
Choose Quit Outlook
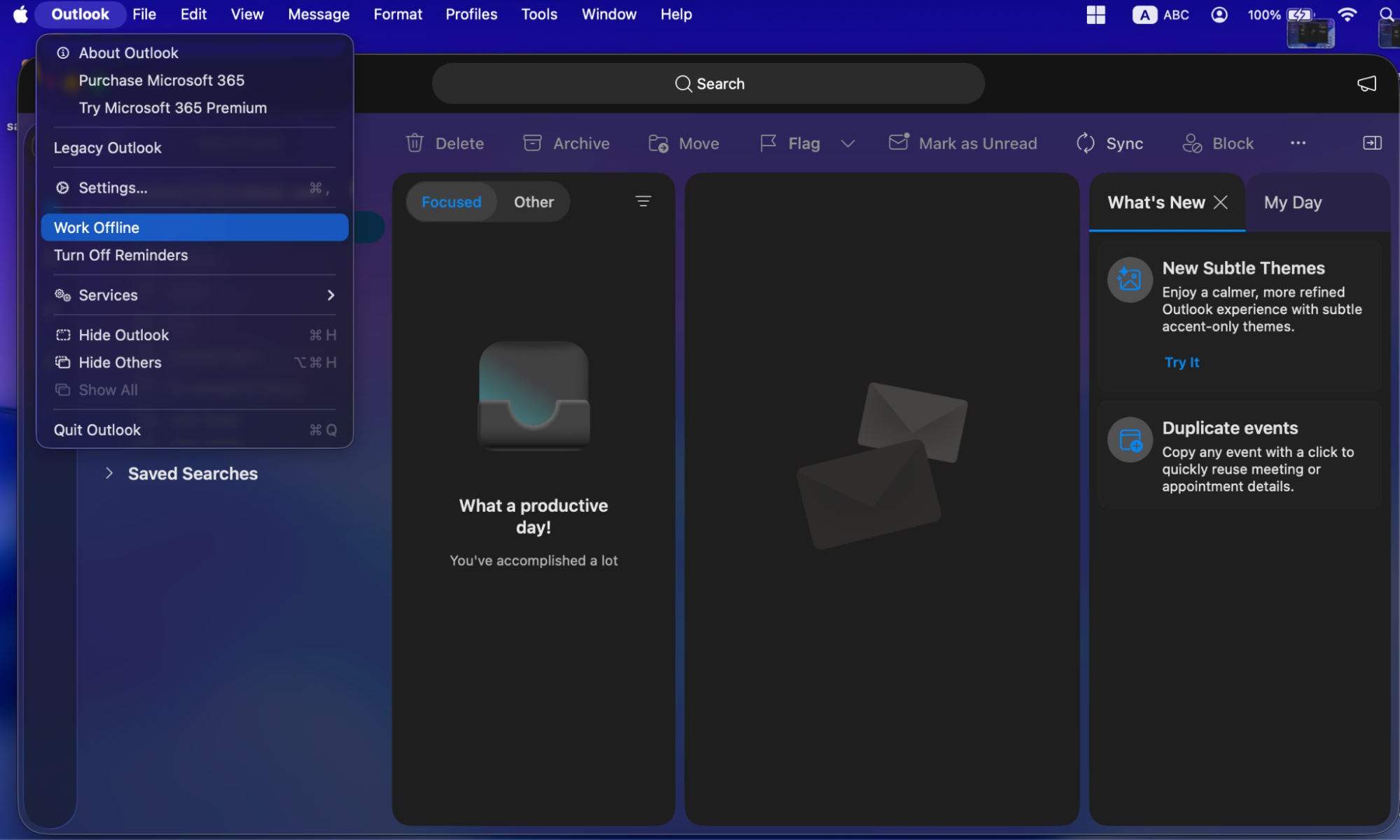coord(195,429)
